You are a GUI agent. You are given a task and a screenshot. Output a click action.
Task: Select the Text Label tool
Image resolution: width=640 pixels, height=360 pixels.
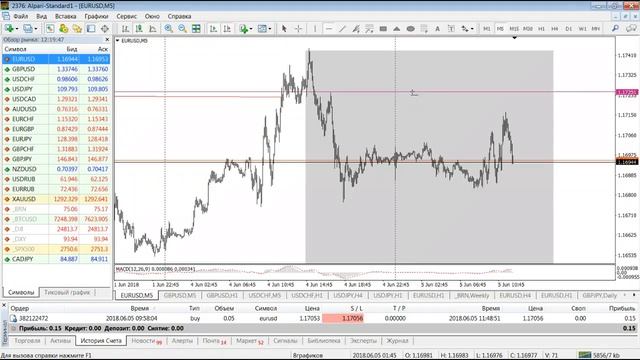click(x=451, y=29)
